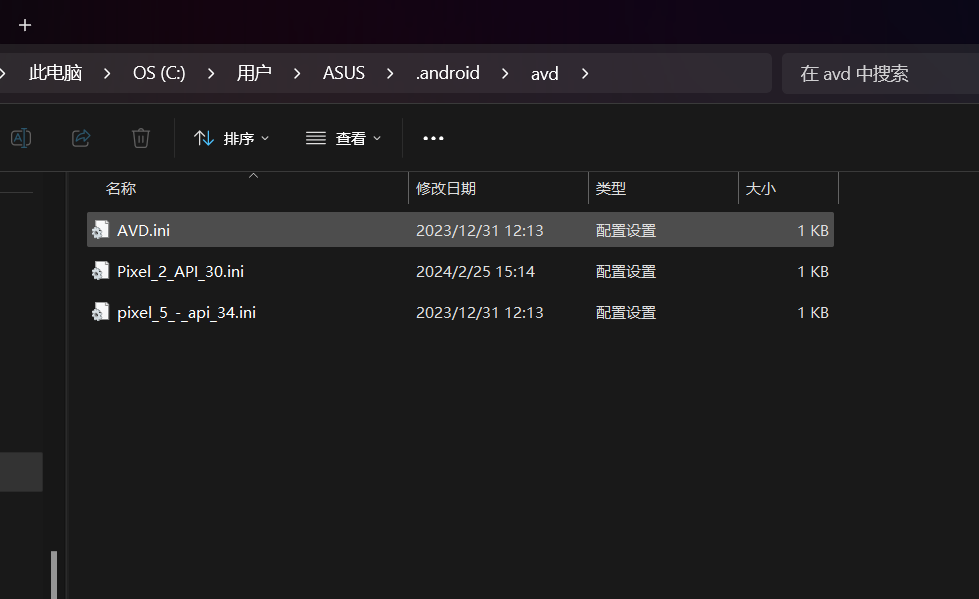This screenshot has height=599, width=979.
Task: Click the date 2024/2/25 15:14
Action: pos(475,271)
